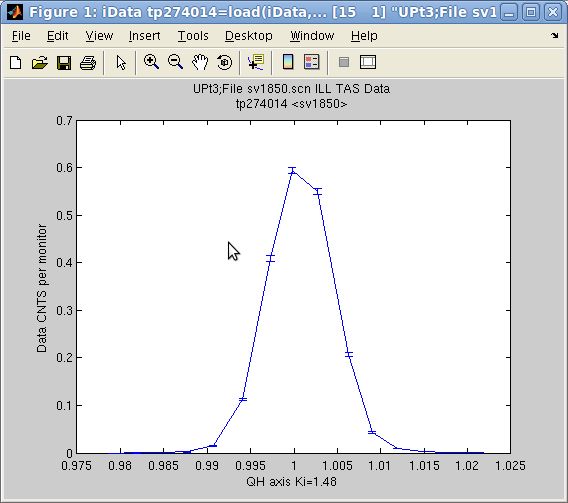
Task: Select the Pan hand tool
Action: click(x=200, y=62)
